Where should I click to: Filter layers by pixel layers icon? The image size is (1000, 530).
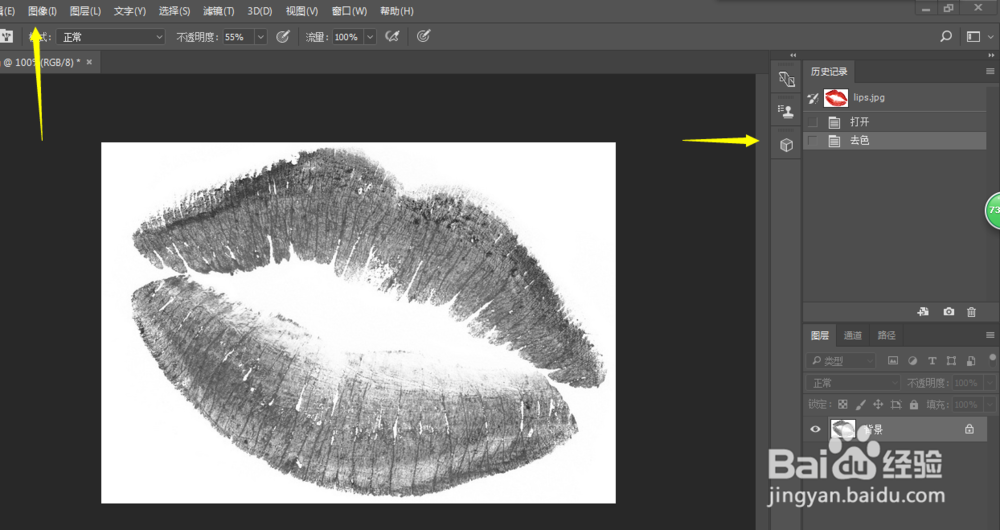[893, 361]
